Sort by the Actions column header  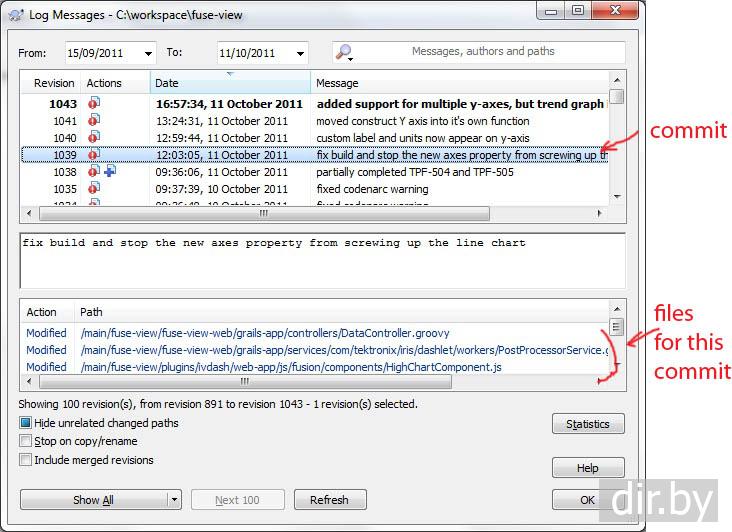(115, 83)
